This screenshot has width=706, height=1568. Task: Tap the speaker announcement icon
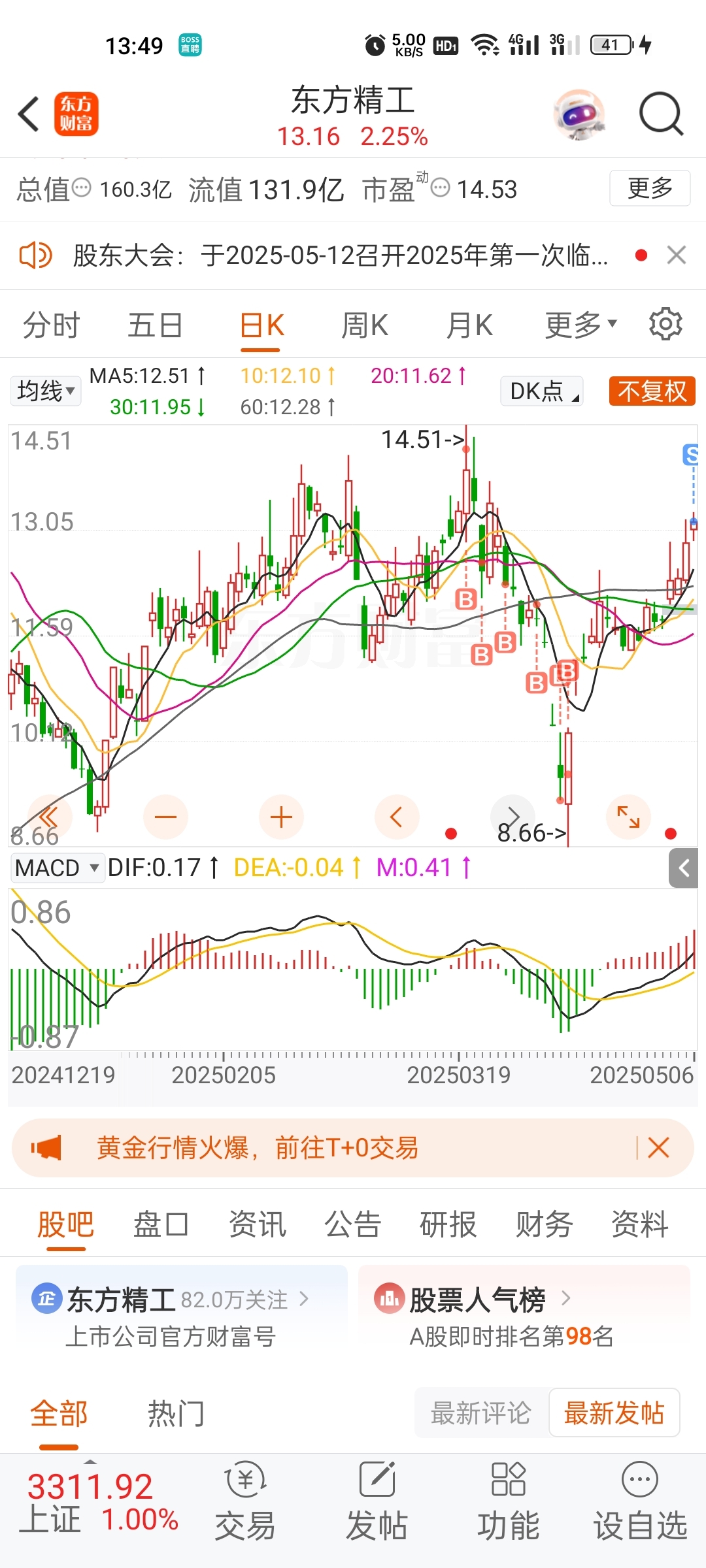[x=35, y=255]
